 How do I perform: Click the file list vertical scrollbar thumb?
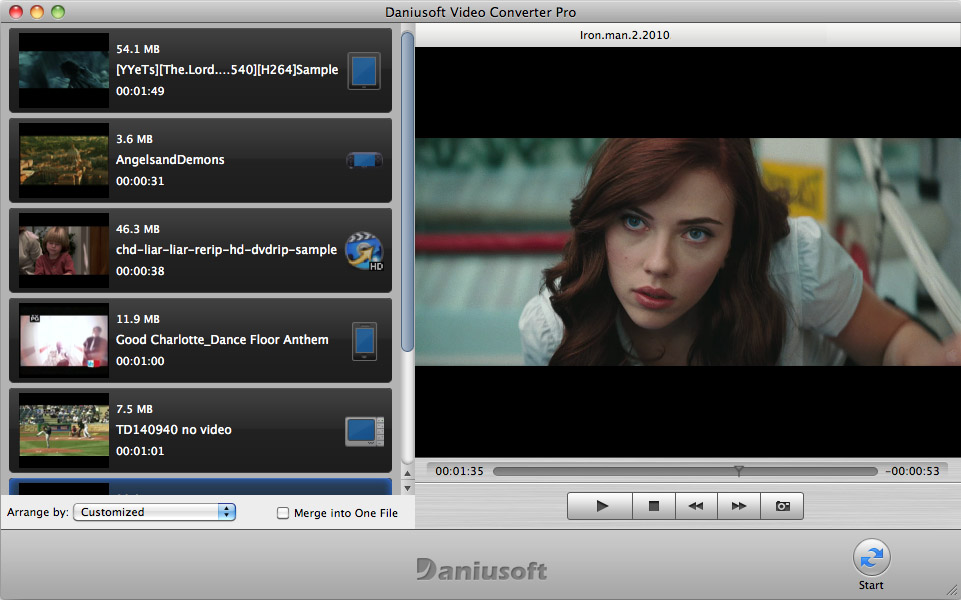point(407,192)
